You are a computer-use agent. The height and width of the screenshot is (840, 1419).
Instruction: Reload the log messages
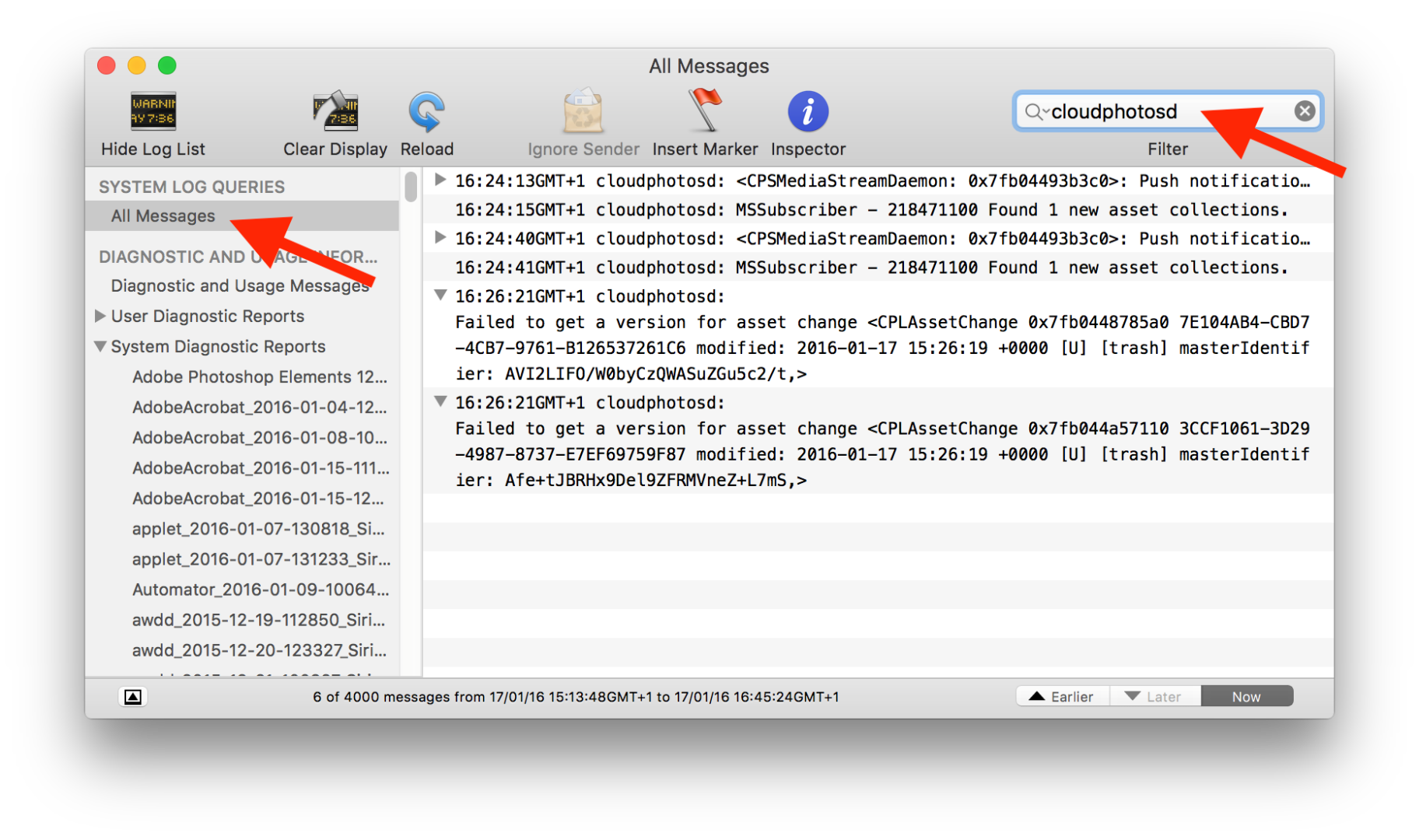426,111
